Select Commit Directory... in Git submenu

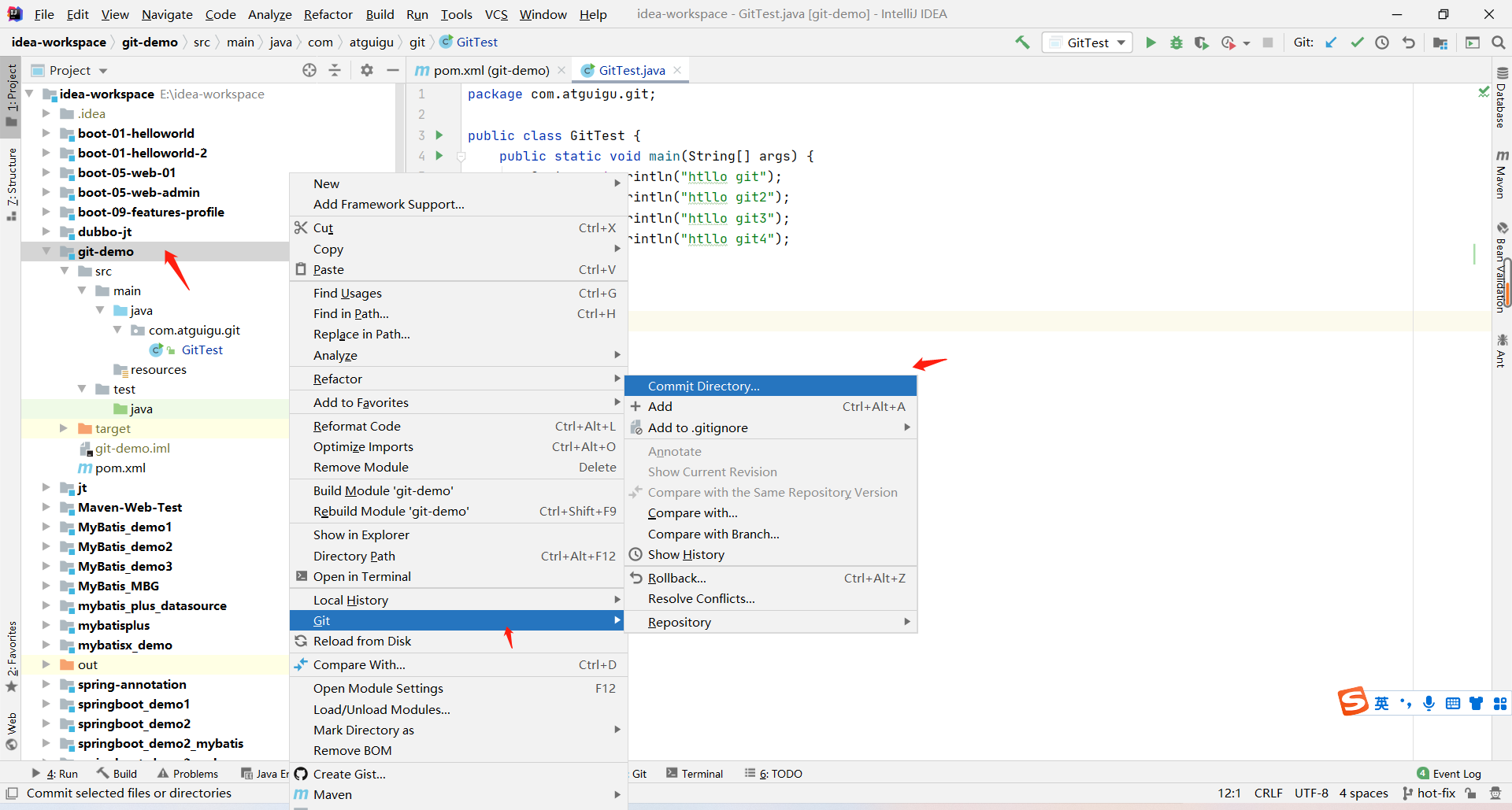tap(771, 386)
